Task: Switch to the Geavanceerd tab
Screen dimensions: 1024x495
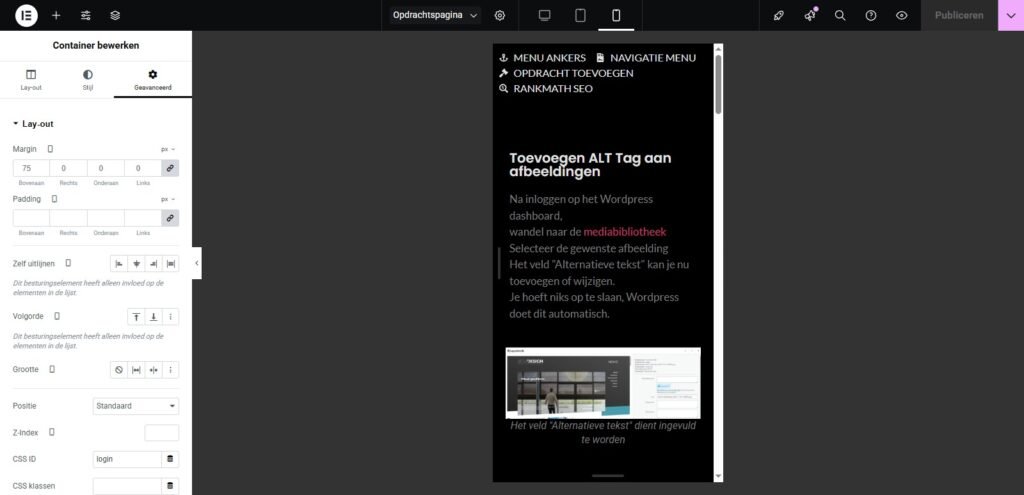Action: (x=153, y=80)
